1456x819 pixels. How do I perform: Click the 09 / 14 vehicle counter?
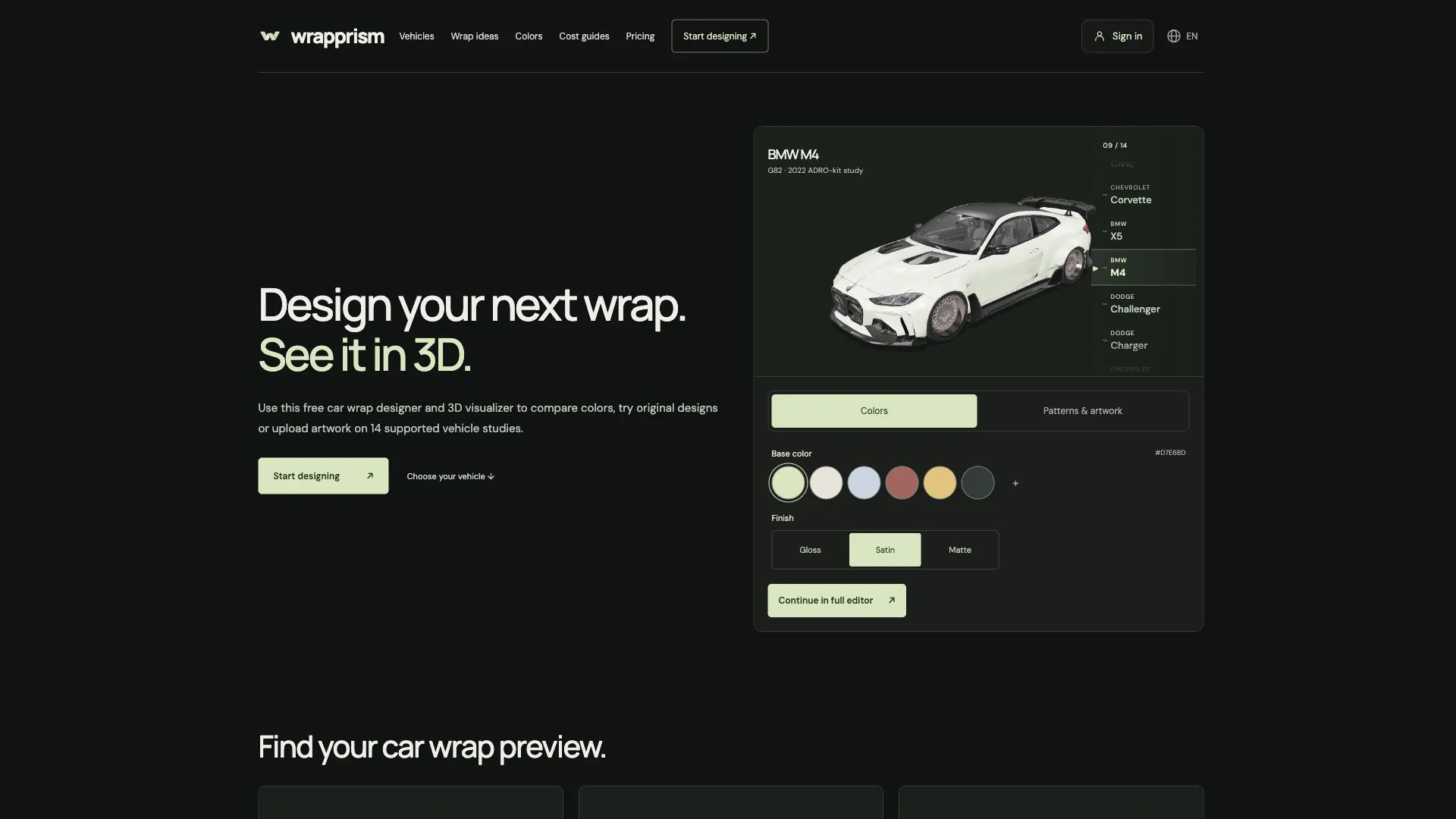[1115, 146]
